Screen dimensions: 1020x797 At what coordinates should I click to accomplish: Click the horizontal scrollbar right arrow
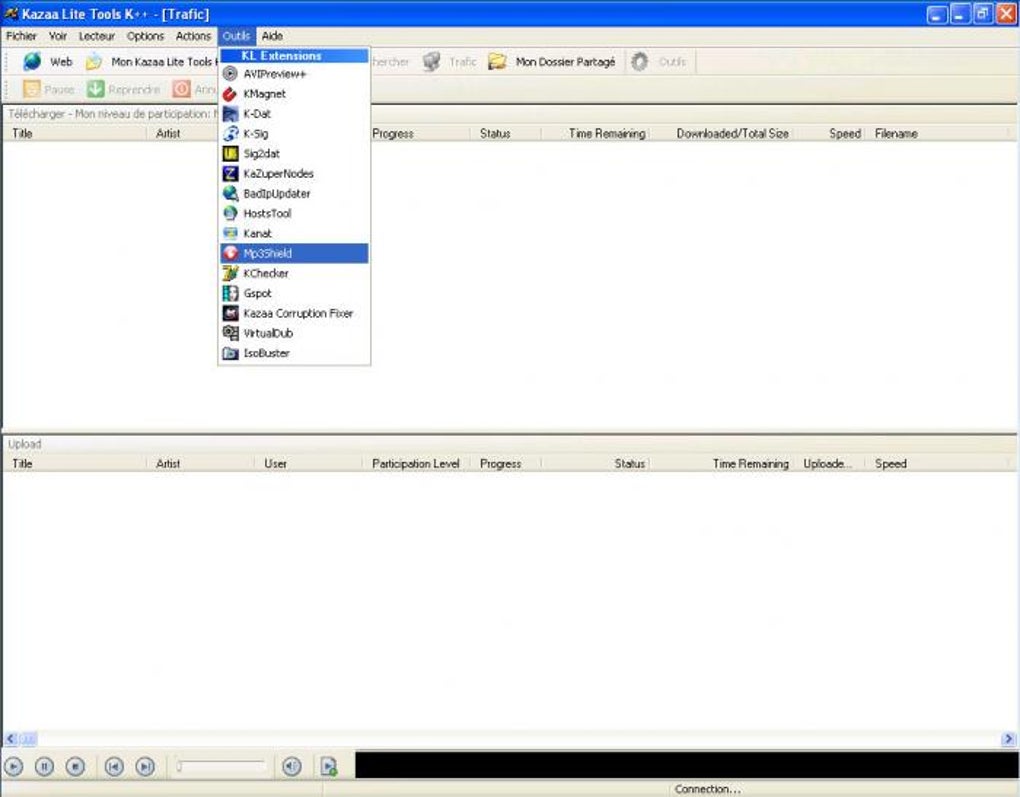click(1008, 739)
